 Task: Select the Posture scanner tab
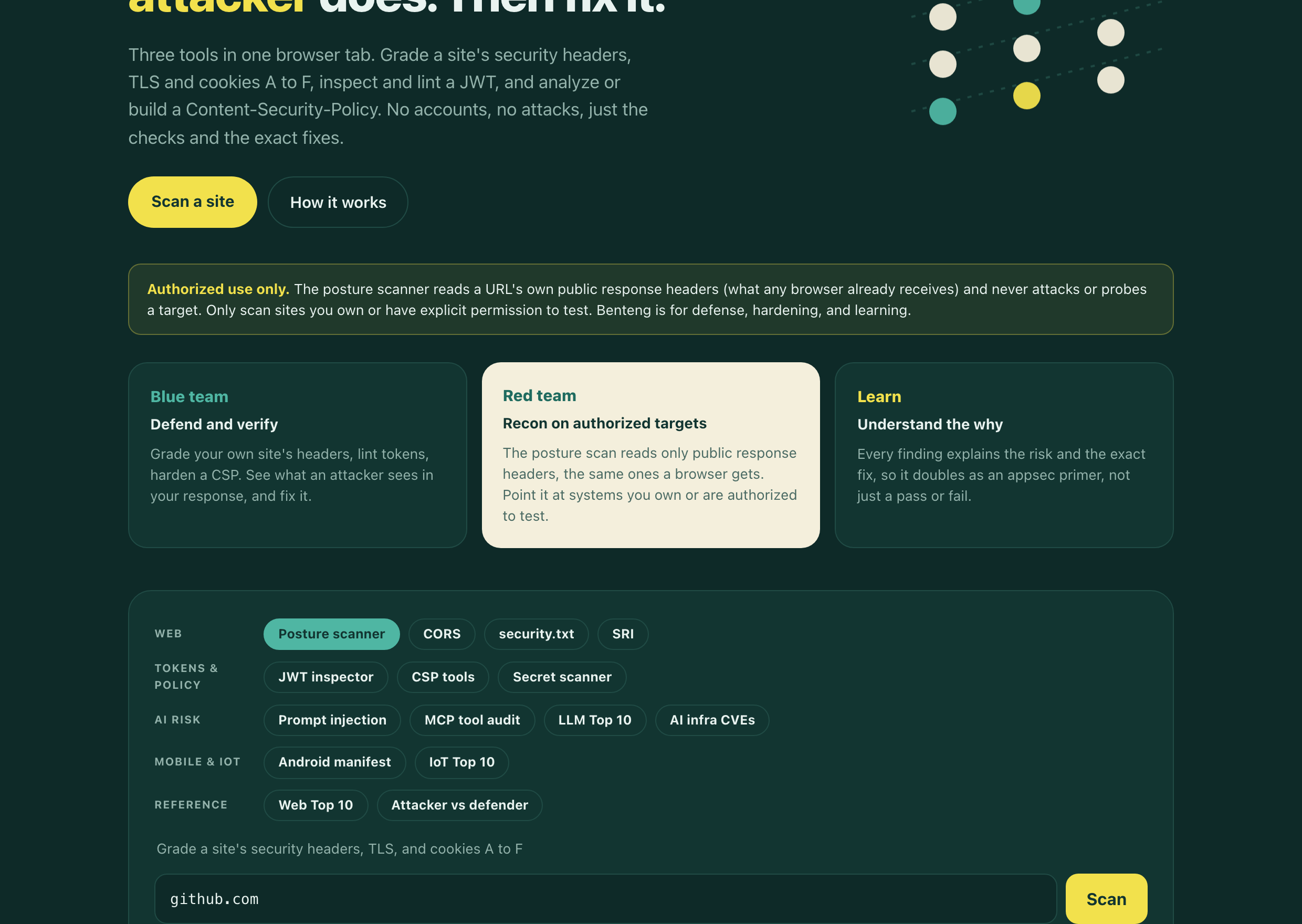pos(332,634)
